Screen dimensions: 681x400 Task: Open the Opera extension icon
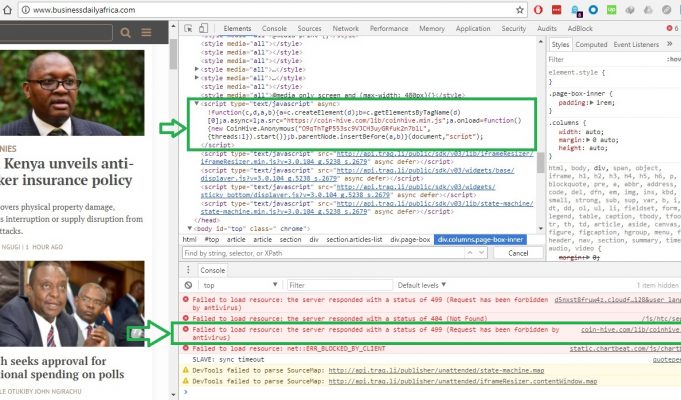coord(538,10)
